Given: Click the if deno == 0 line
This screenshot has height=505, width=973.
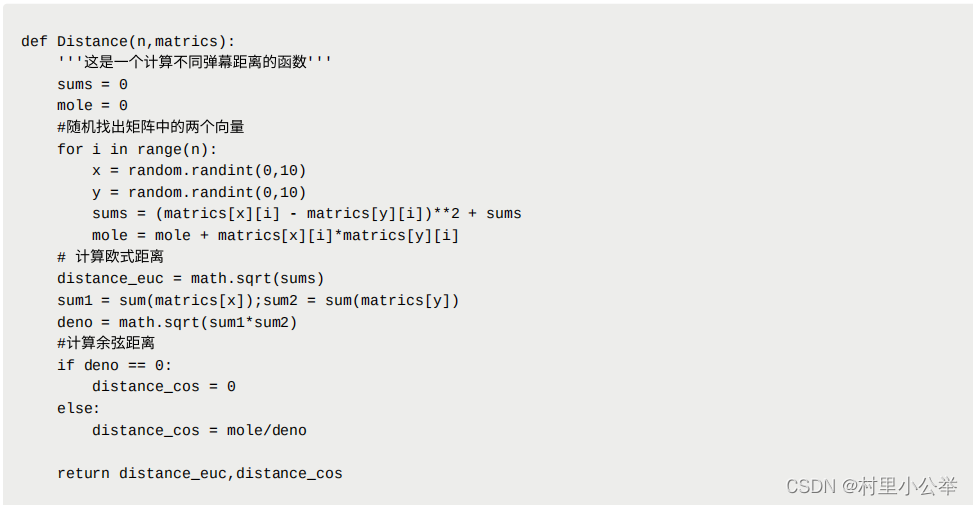Looking at the screenshot, I should point(115,365).
